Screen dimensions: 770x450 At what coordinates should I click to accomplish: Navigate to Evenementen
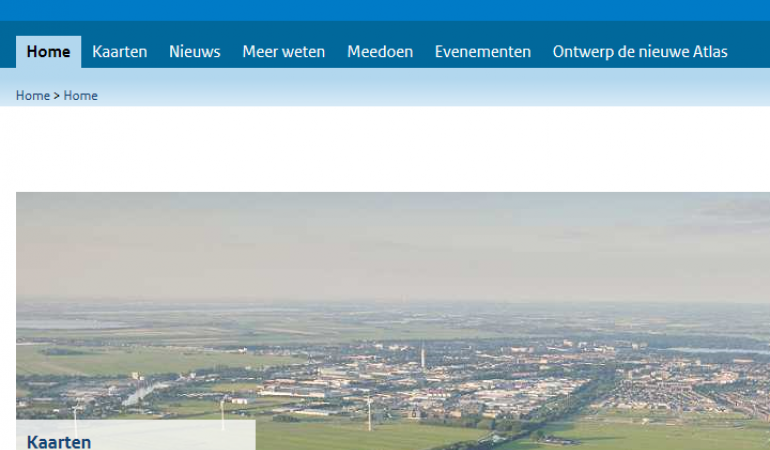click(483, 52)
